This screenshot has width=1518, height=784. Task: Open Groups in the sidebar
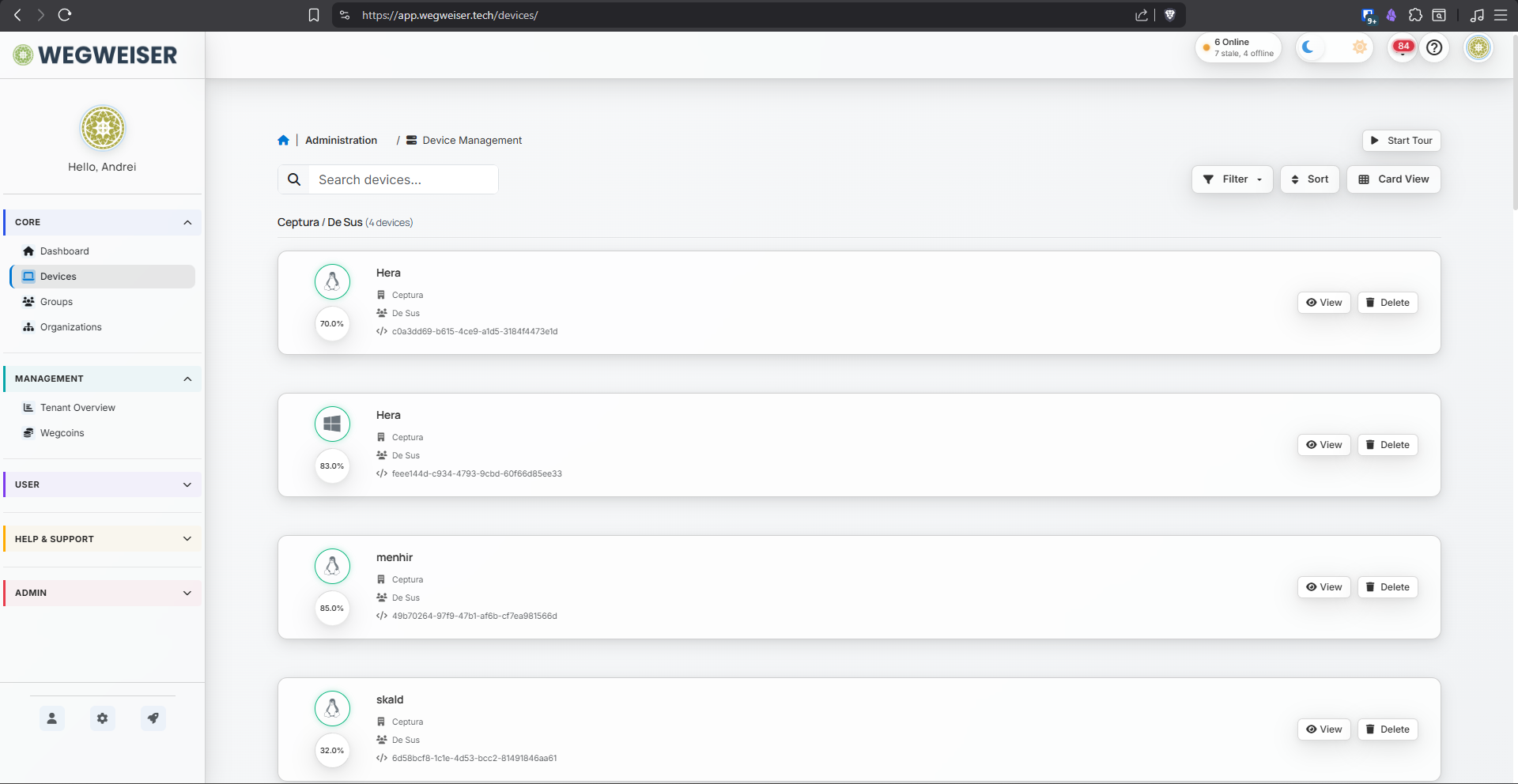(56, 302)
